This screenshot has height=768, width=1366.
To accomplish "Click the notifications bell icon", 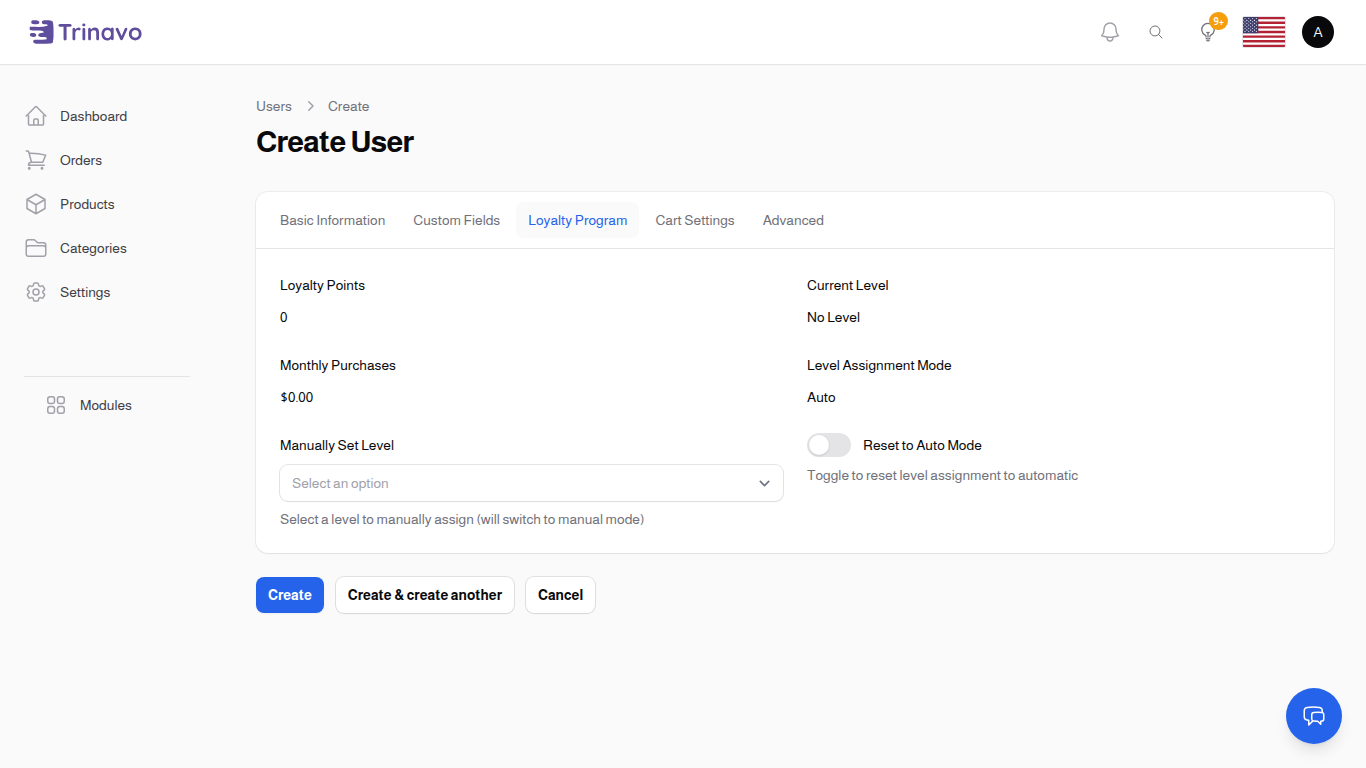I will (1109, 32).
